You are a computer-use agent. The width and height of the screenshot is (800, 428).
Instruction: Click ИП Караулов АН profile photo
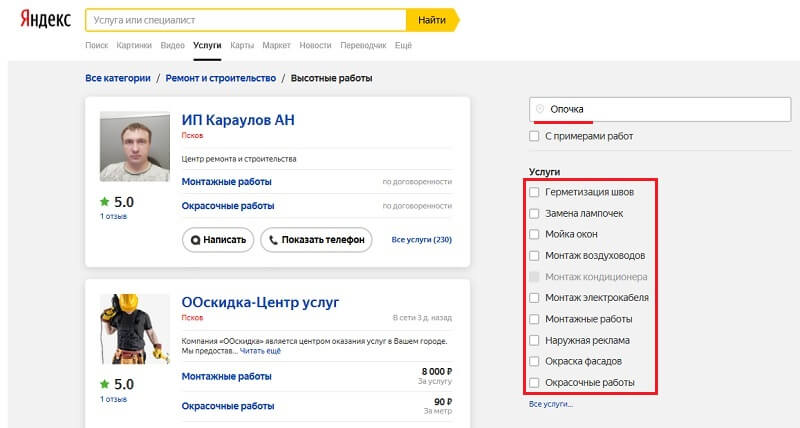[135, 146]
